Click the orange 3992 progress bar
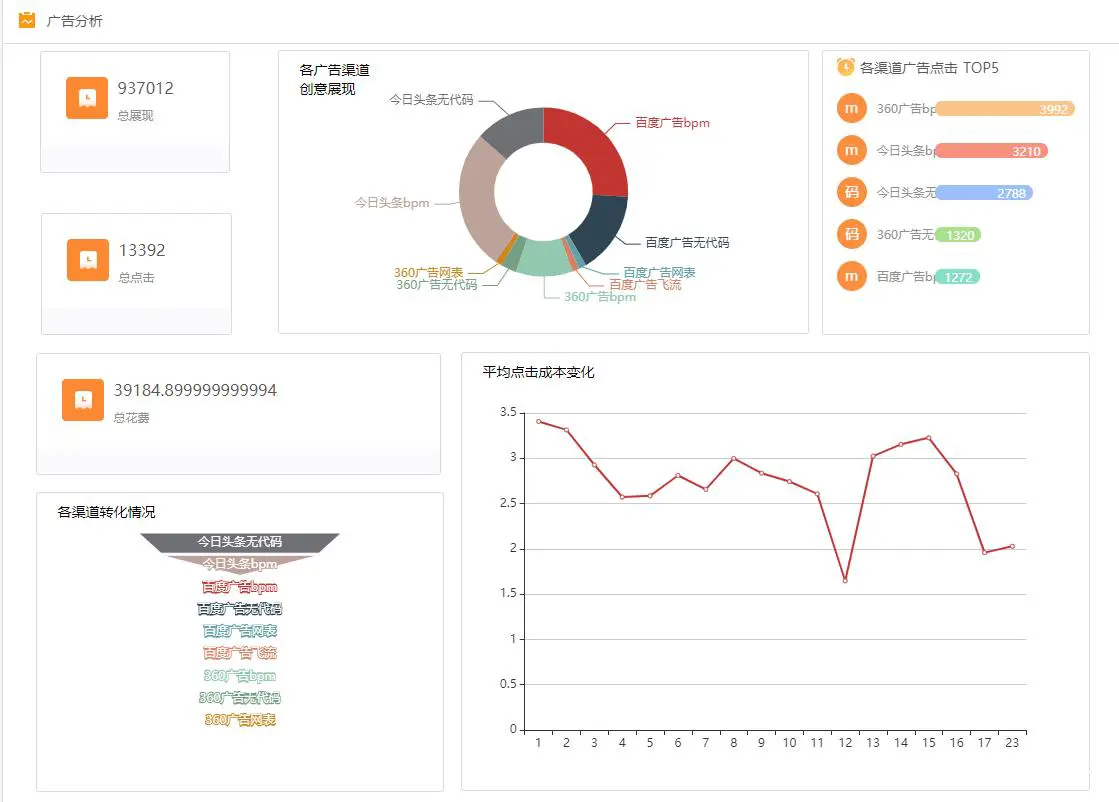The height and width of the screenshot is (802, 1119). (1004, 109)
